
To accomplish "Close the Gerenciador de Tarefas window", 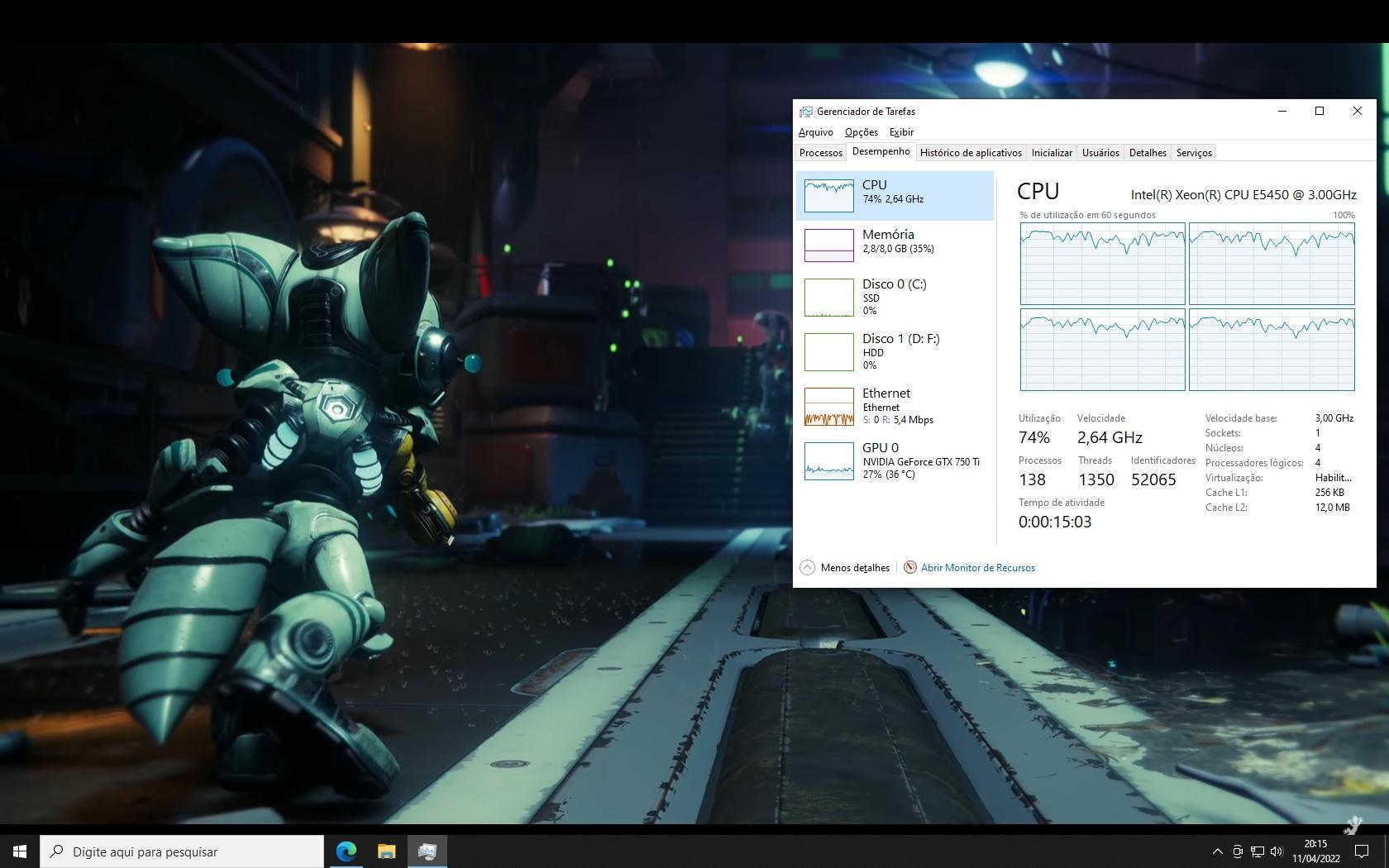I will (1357, 112).
